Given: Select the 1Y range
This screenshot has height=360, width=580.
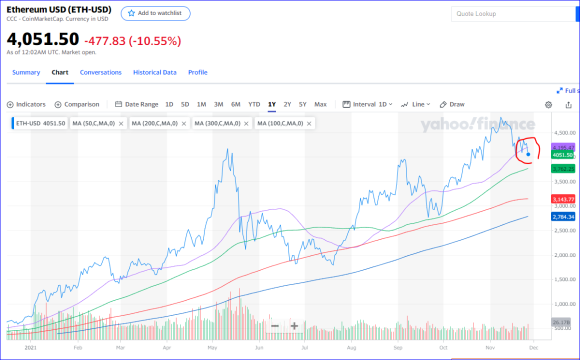Looking at the screenshot, I should point(272,104).
